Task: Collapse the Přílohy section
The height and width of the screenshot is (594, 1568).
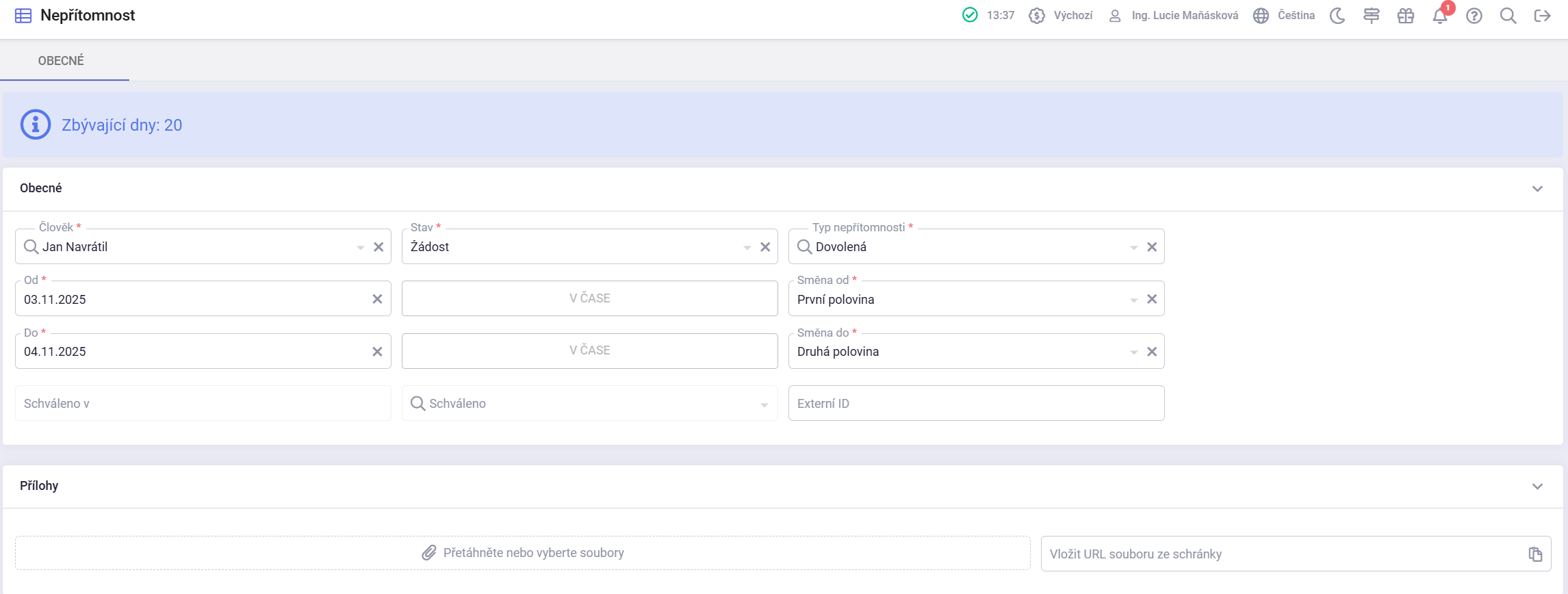Action: tap(1537, 487)
